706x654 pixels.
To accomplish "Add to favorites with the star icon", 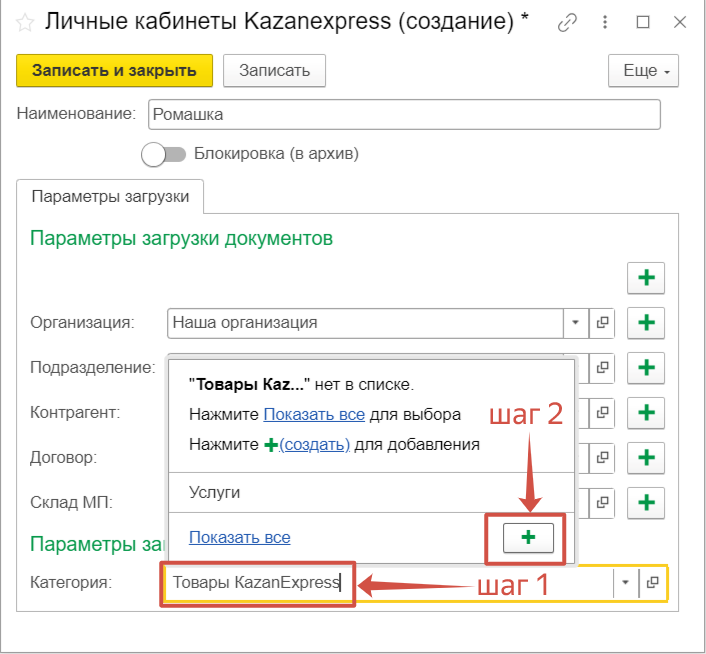I will [x=25, y=22].
